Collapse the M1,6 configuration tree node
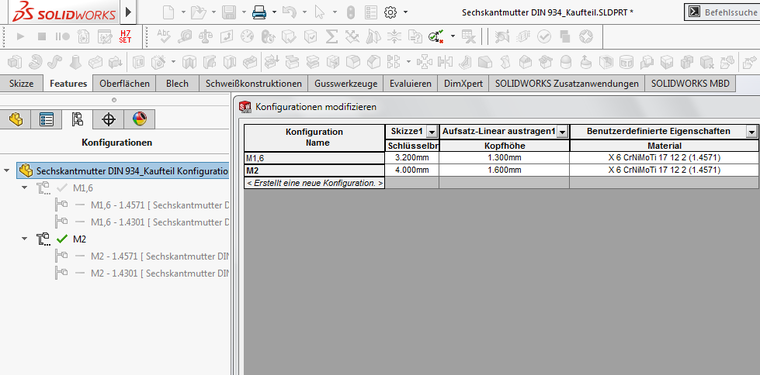The image size is (760, 375). click(x=25, y=188)
